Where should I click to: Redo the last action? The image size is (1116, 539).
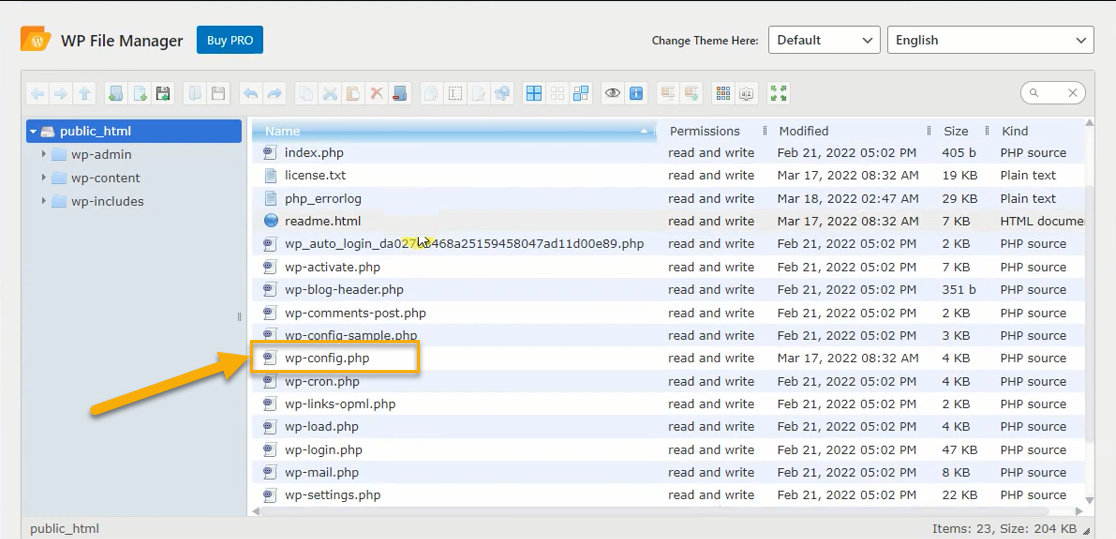pos(275,93)
